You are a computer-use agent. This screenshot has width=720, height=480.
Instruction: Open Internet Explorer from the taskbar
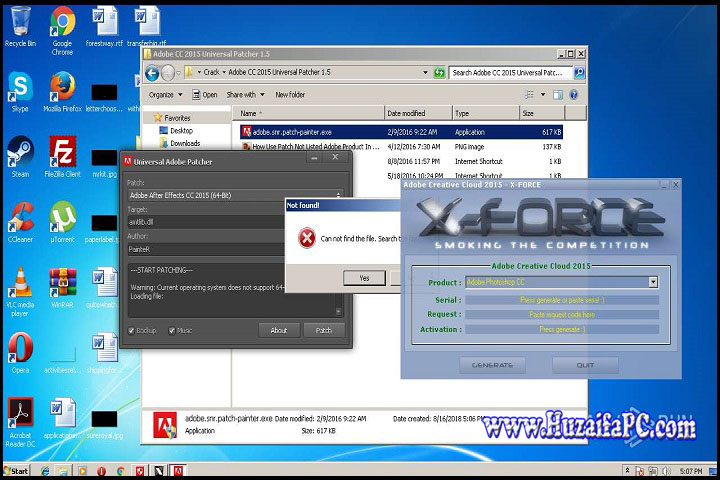click(x=45, y=471)
